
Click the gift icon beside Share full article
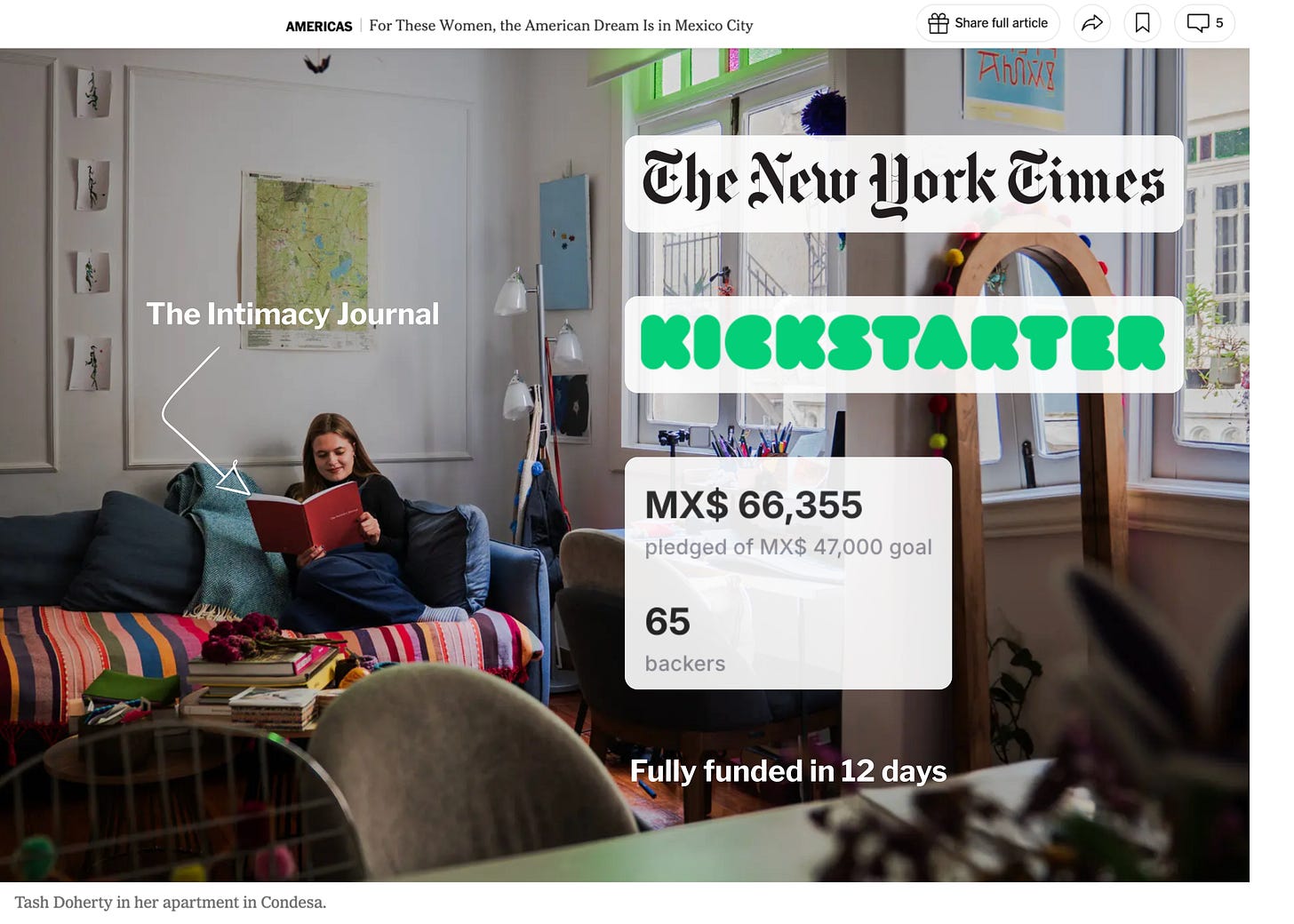939,23
